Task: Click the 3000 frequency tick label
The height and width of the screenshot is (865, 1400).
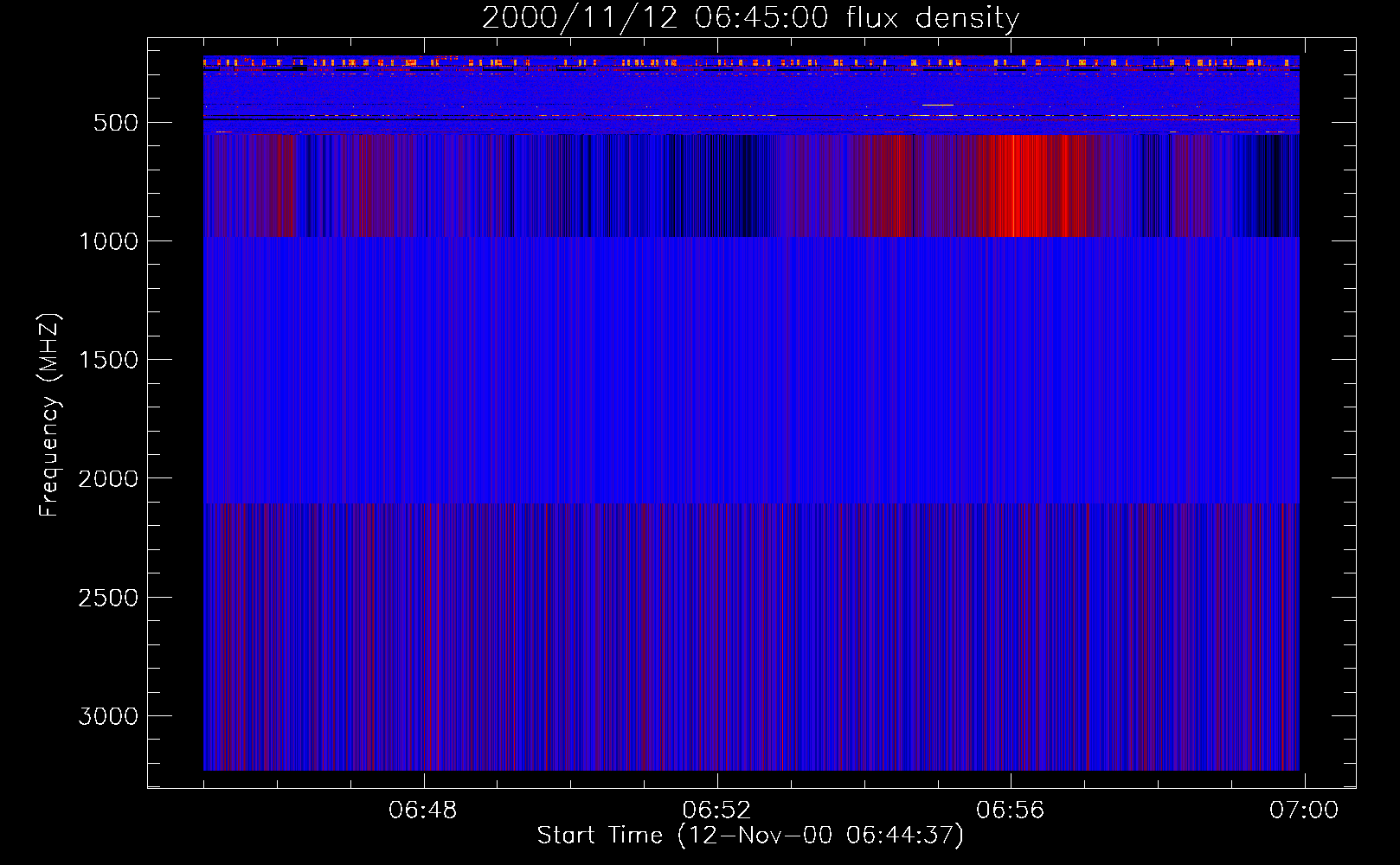Action: pos(108,716)
